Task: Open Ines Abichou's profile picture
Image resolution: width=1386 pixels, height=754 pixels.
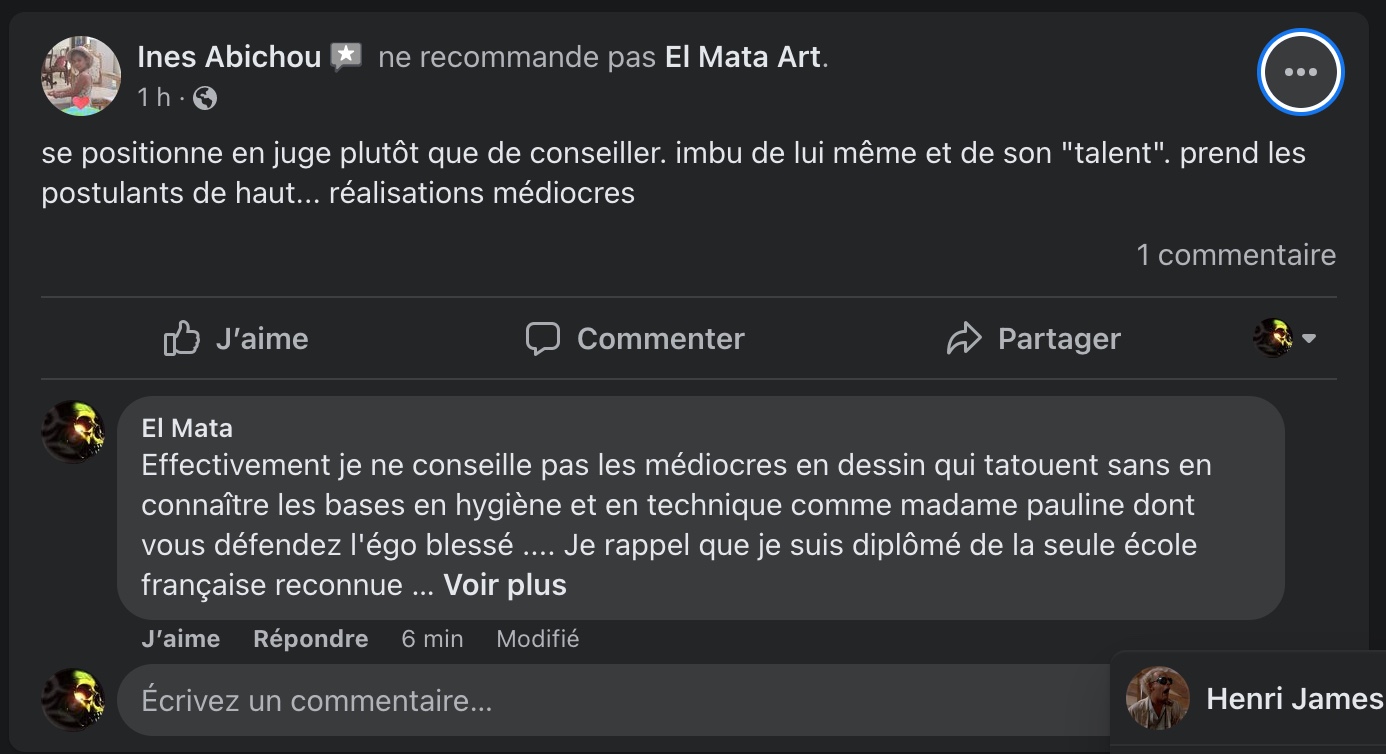Action: [x=80, y=76]
